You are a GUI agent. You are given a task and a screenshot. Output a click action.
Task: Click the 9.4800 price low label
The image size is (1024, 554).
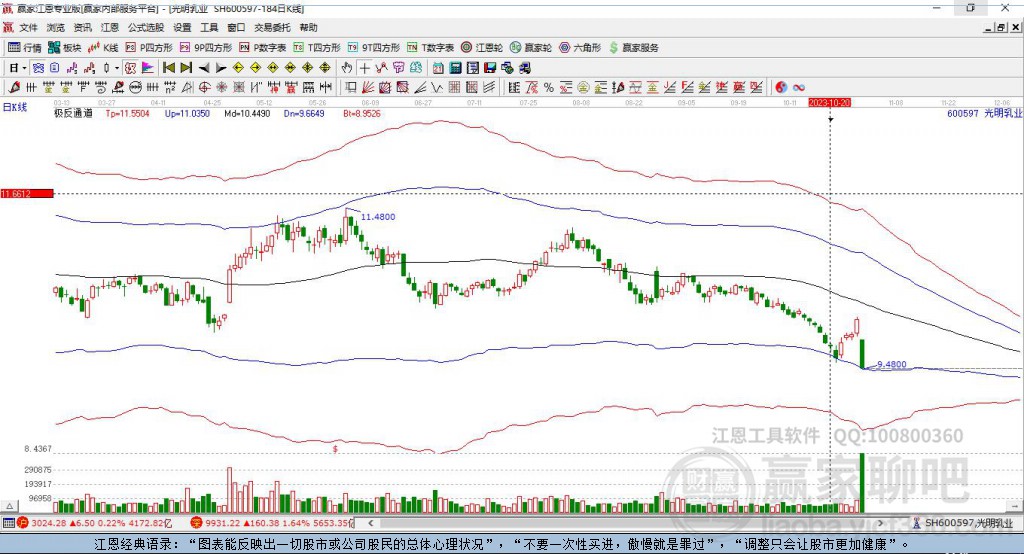(891, 365)
